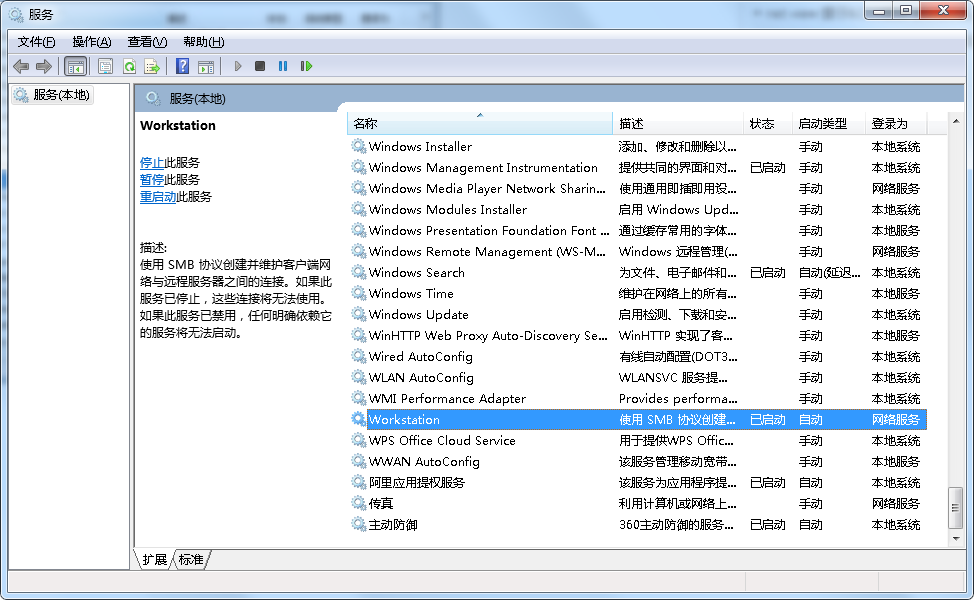Image resolution: width=974 pixels, height=600 pixels.
Task: Select Windows Presentation Foundation Font row
Action: point(489,230)
